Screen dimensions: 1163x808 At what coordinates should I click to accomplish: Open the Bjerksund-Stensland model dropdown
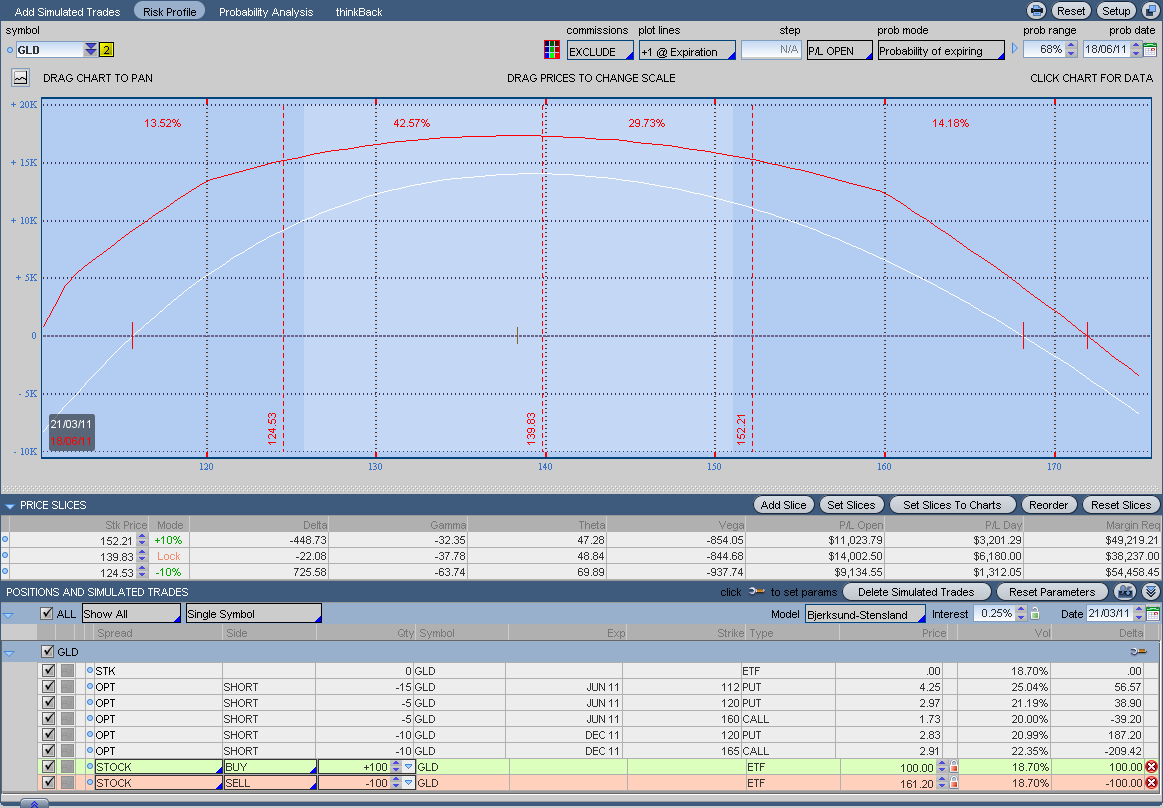click(865, 614)
